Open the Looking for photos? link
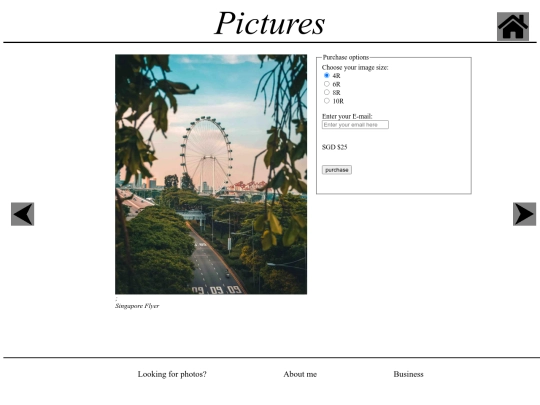 (172, 374)
